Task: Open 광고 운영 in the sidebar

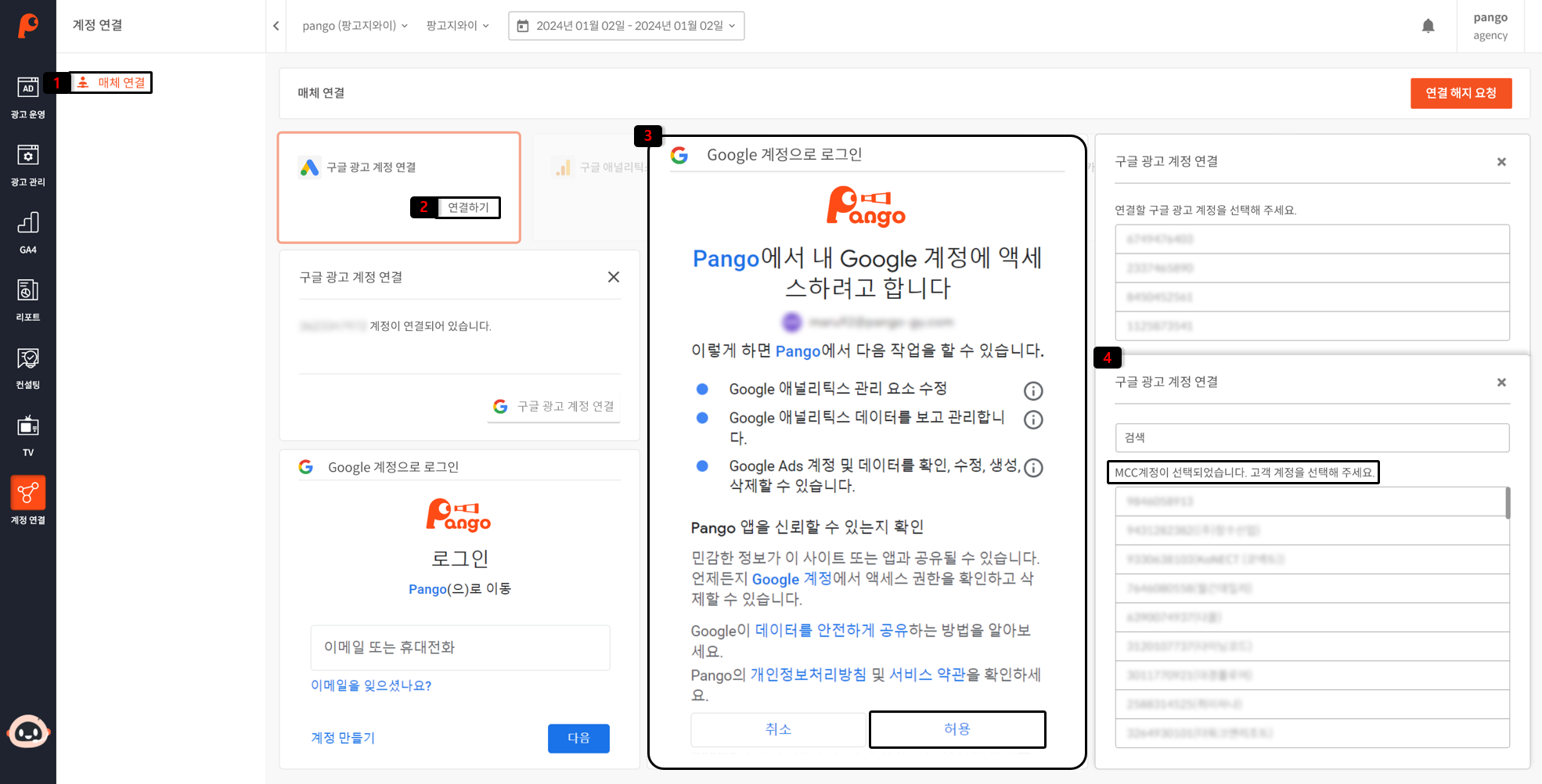Action: click(x=28, y=98)
